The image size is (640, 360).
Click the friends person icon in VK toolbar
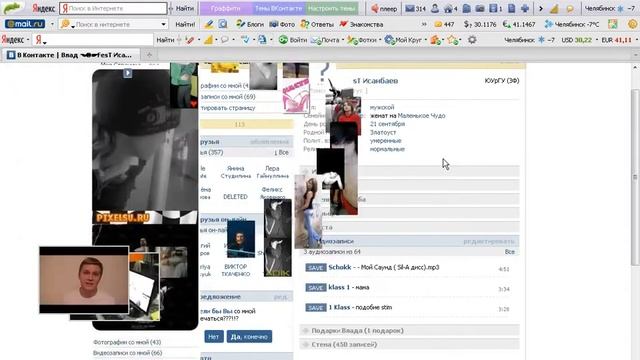[x=435, y=8]
